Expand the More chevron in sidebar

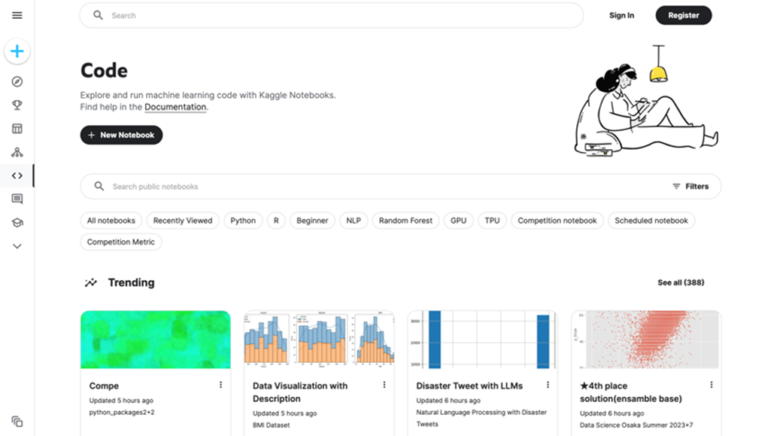pos(17,246)
